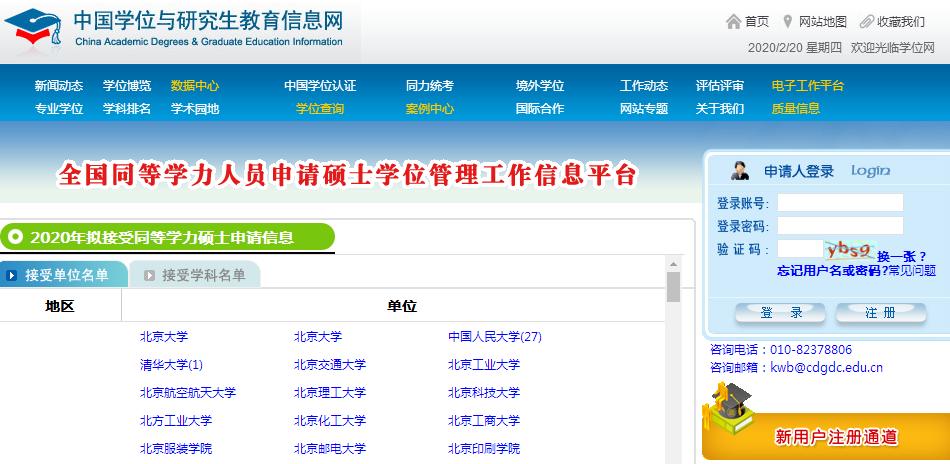Open 电子工作平台 menu item
This screenshot has width=950, height=464.
coord(808,86)
